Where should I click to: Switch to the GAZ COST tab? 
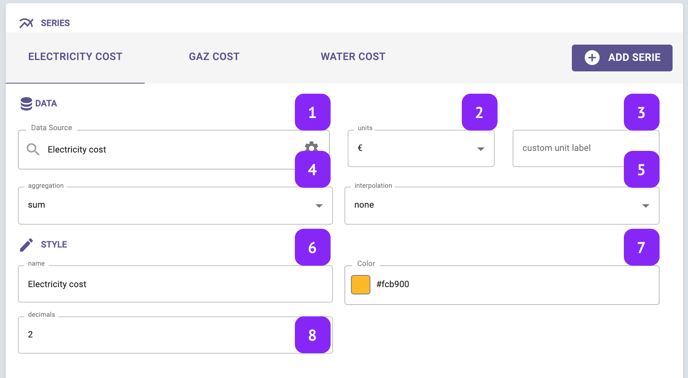pyautogui.click(x=214, y=57)
